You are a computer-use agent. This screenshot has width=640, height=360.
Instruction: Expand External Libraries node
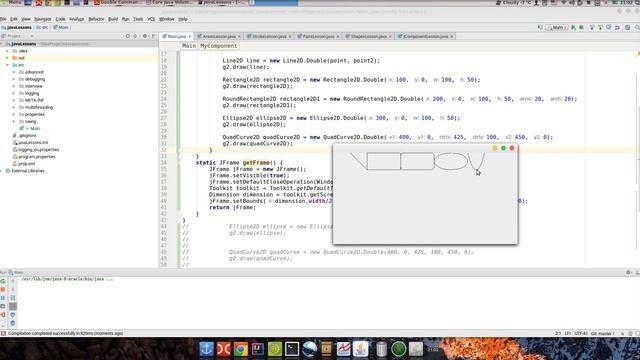click(2, 171)
